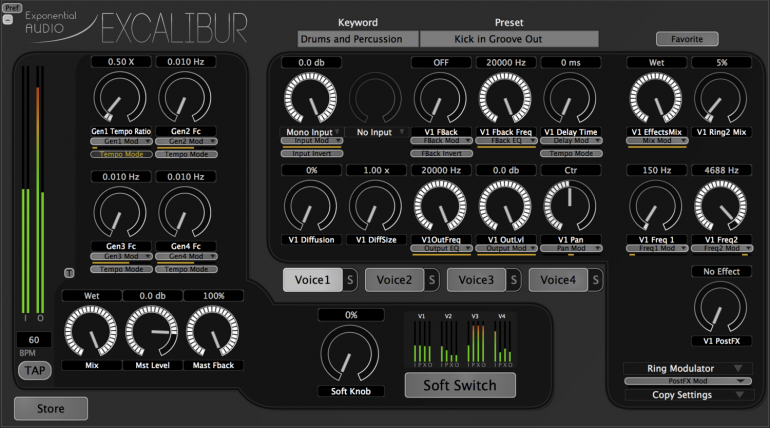Solo Voice1 with its S button
Viewport: 770px width, 428px height.
[x=350, y=280]
